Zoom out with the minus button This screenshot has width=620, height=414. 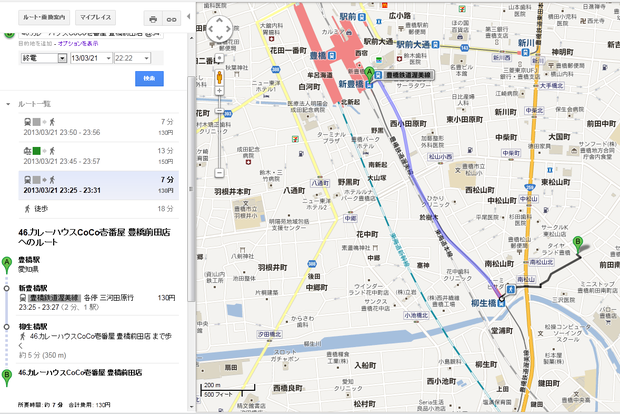[x=219, y=172]
